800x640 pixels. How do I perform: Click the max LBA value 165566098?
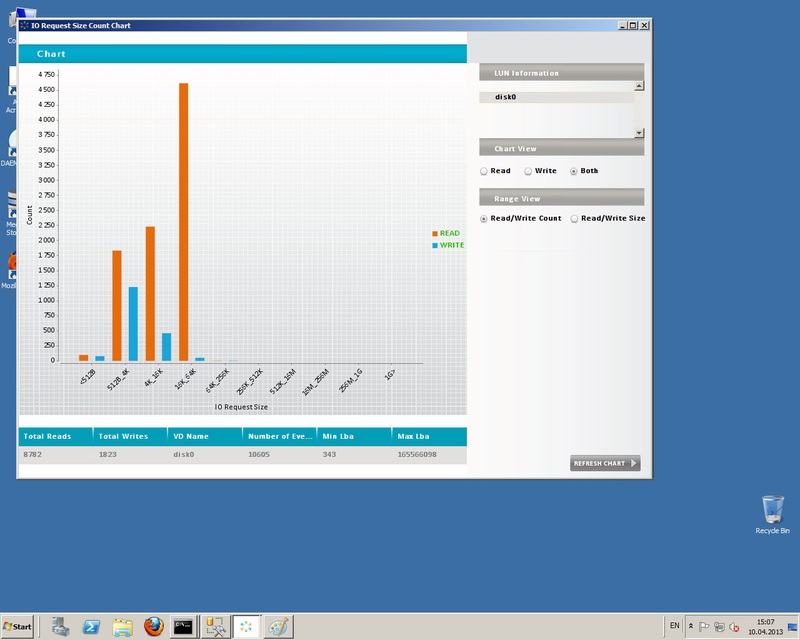coord(417,454)
